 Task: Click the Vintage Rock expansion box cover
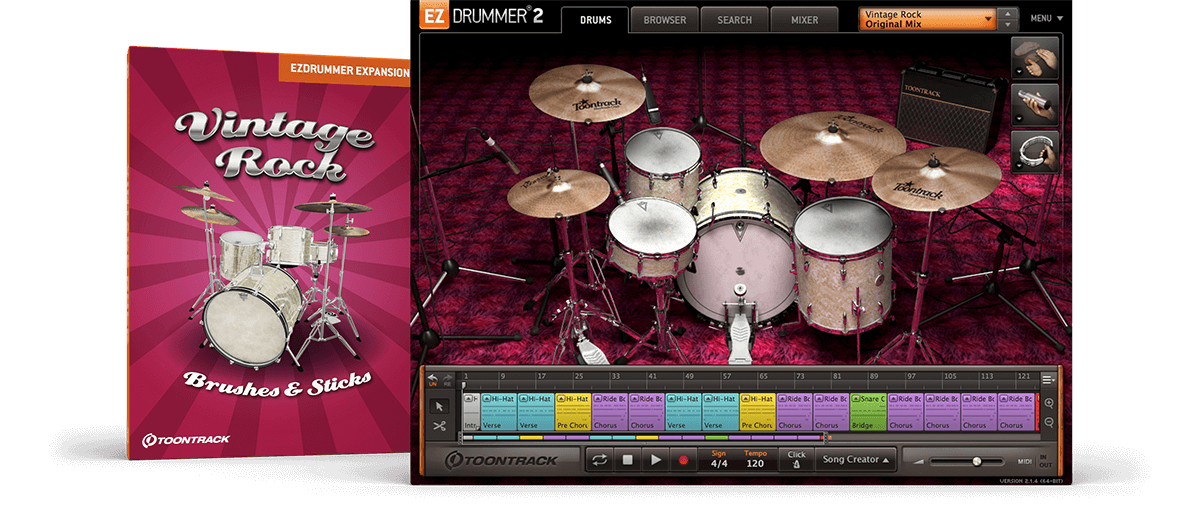[x=270, y=252]
